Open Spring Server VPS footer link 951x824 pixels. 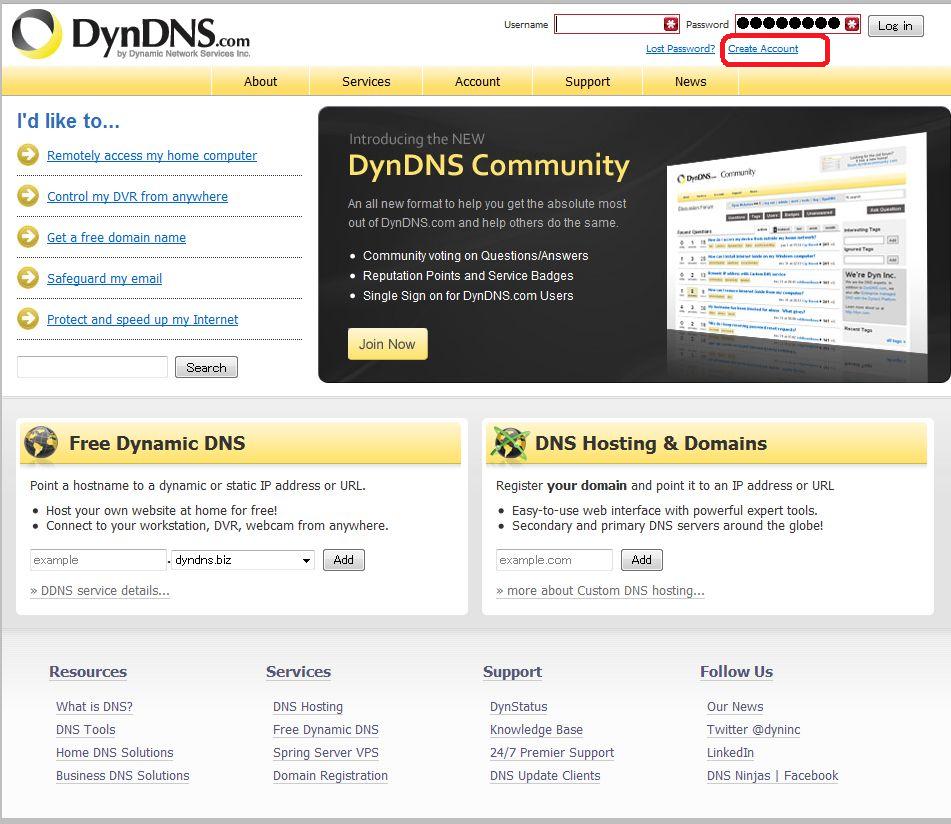click(326, 752)
